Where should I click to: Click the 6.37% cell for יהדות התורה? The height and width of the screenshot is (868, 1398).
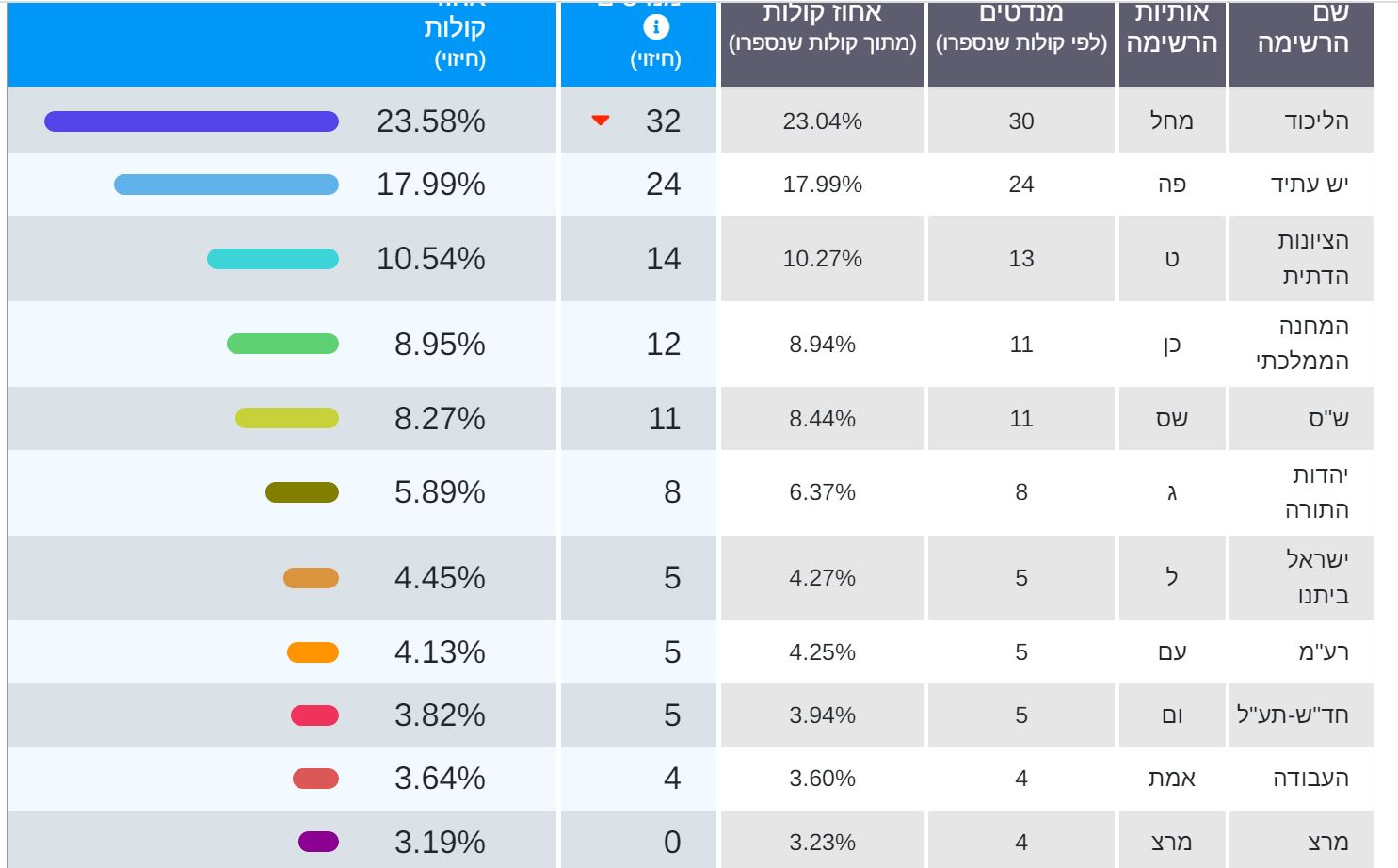point(823,492)
